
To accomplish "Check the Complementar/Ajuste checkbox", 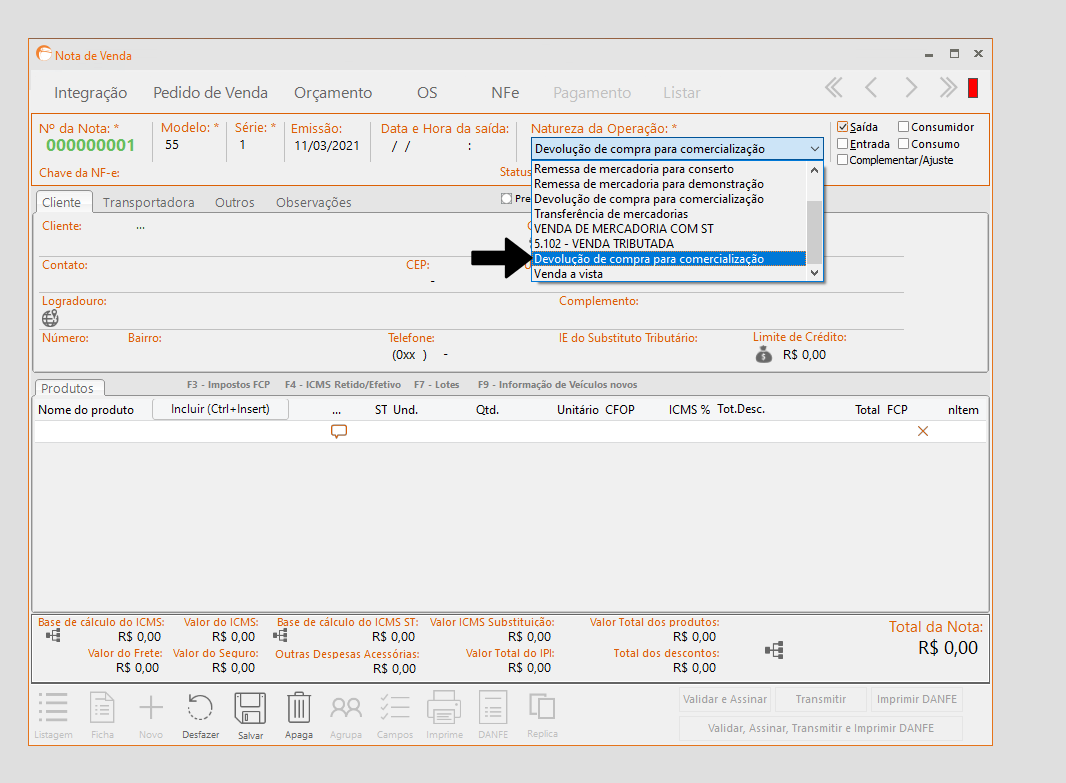I will (x=843, y=160).
